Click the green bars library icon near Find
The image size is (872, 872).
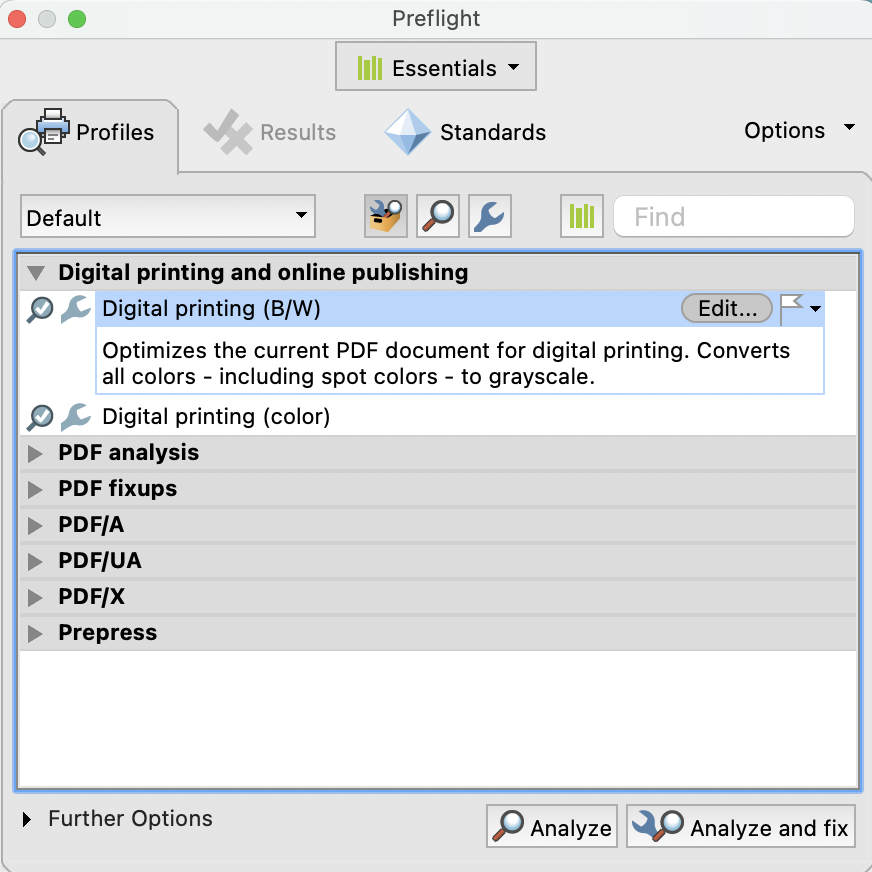(581, 216)
